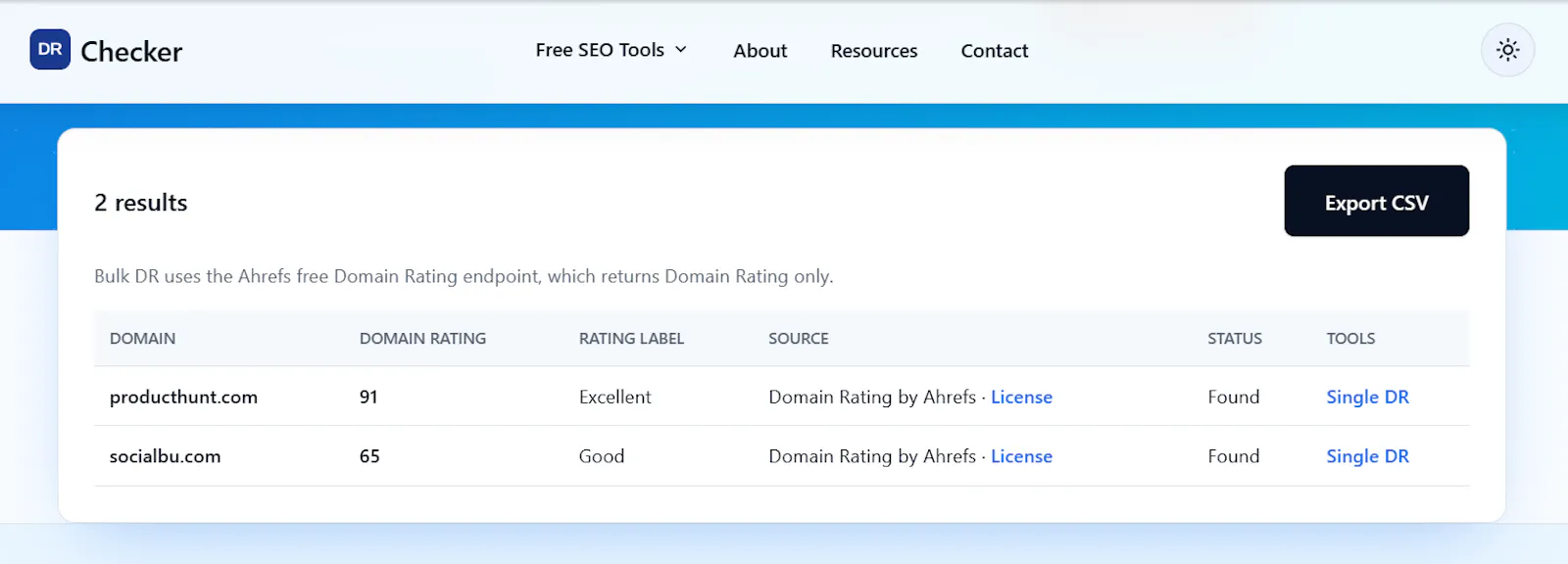Click the RATING LABEL column header

click(631, 339)
